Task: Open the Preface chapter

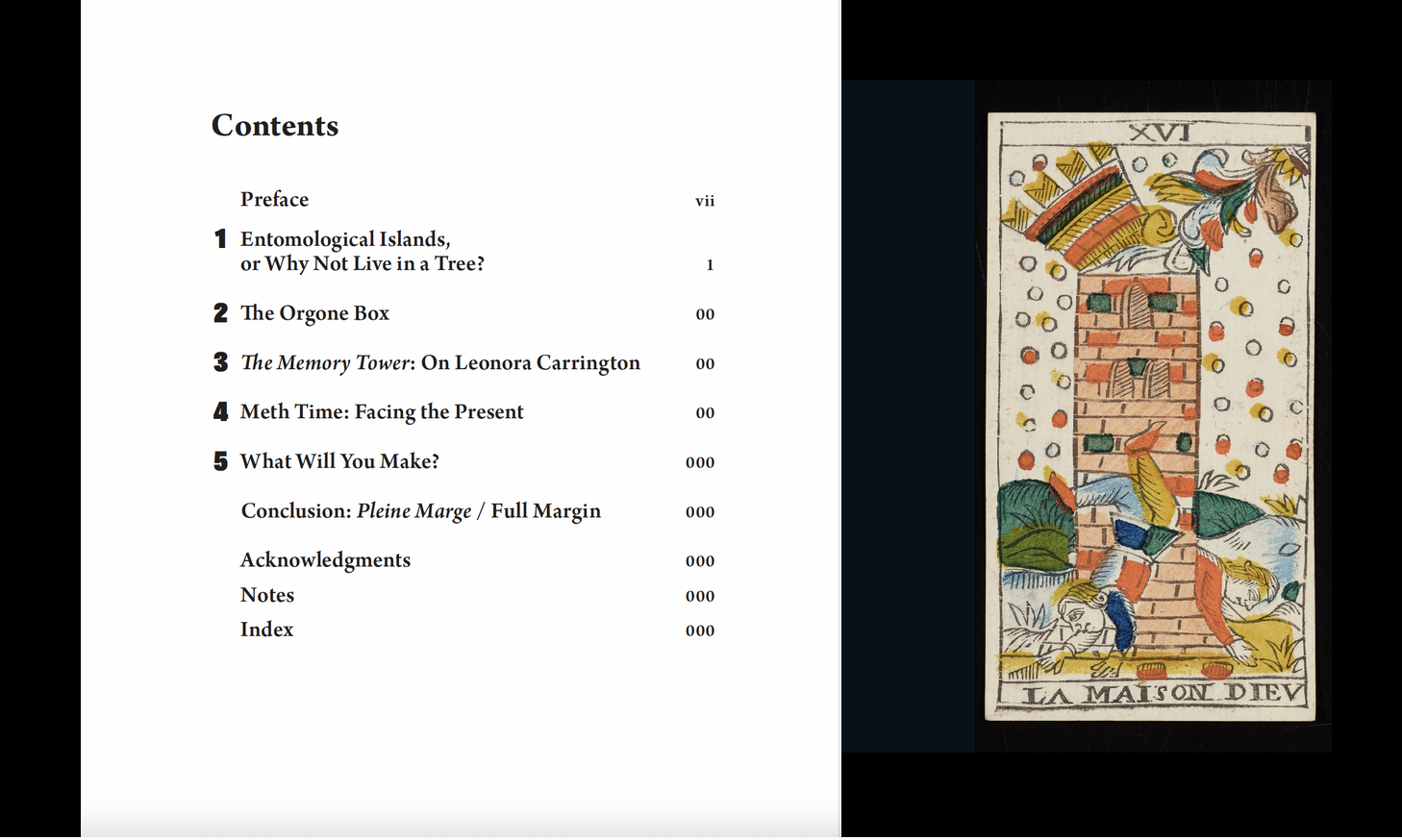Action: point(274,200)
